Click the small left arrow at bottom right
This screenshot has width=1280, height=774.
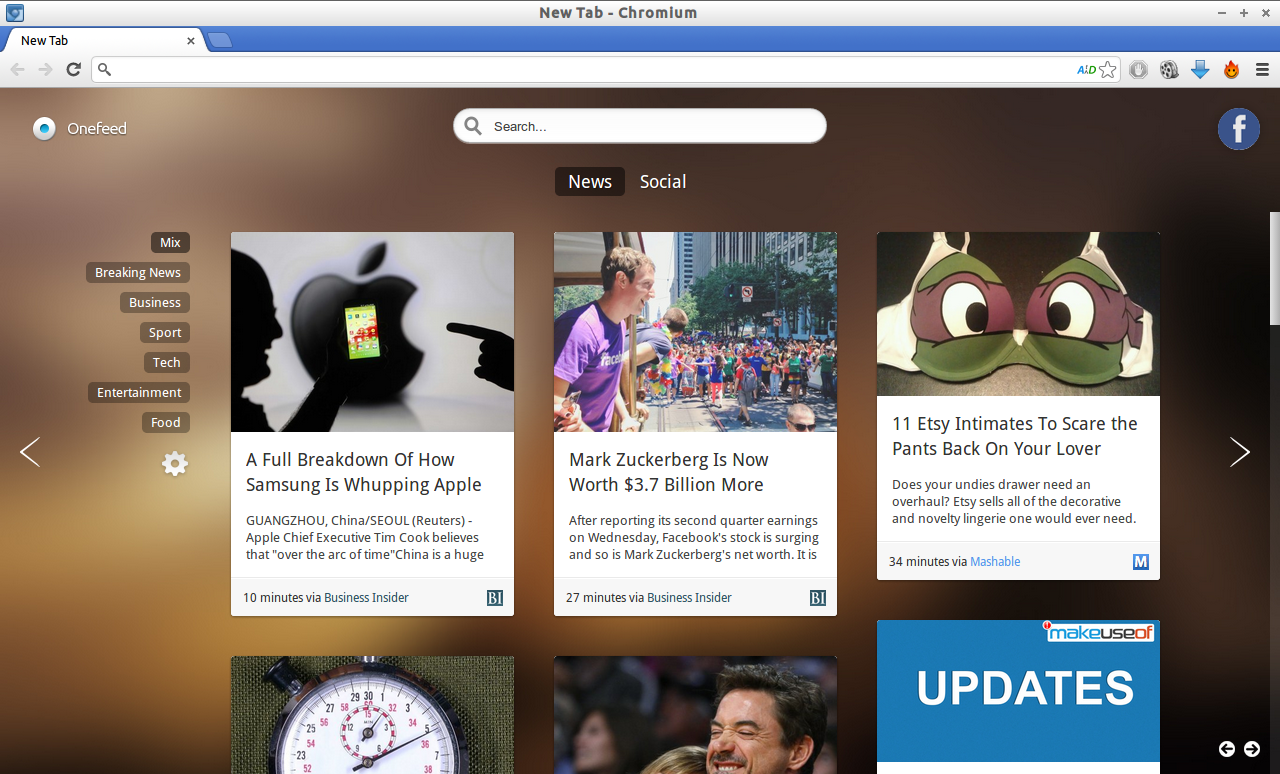[1227, 749]
